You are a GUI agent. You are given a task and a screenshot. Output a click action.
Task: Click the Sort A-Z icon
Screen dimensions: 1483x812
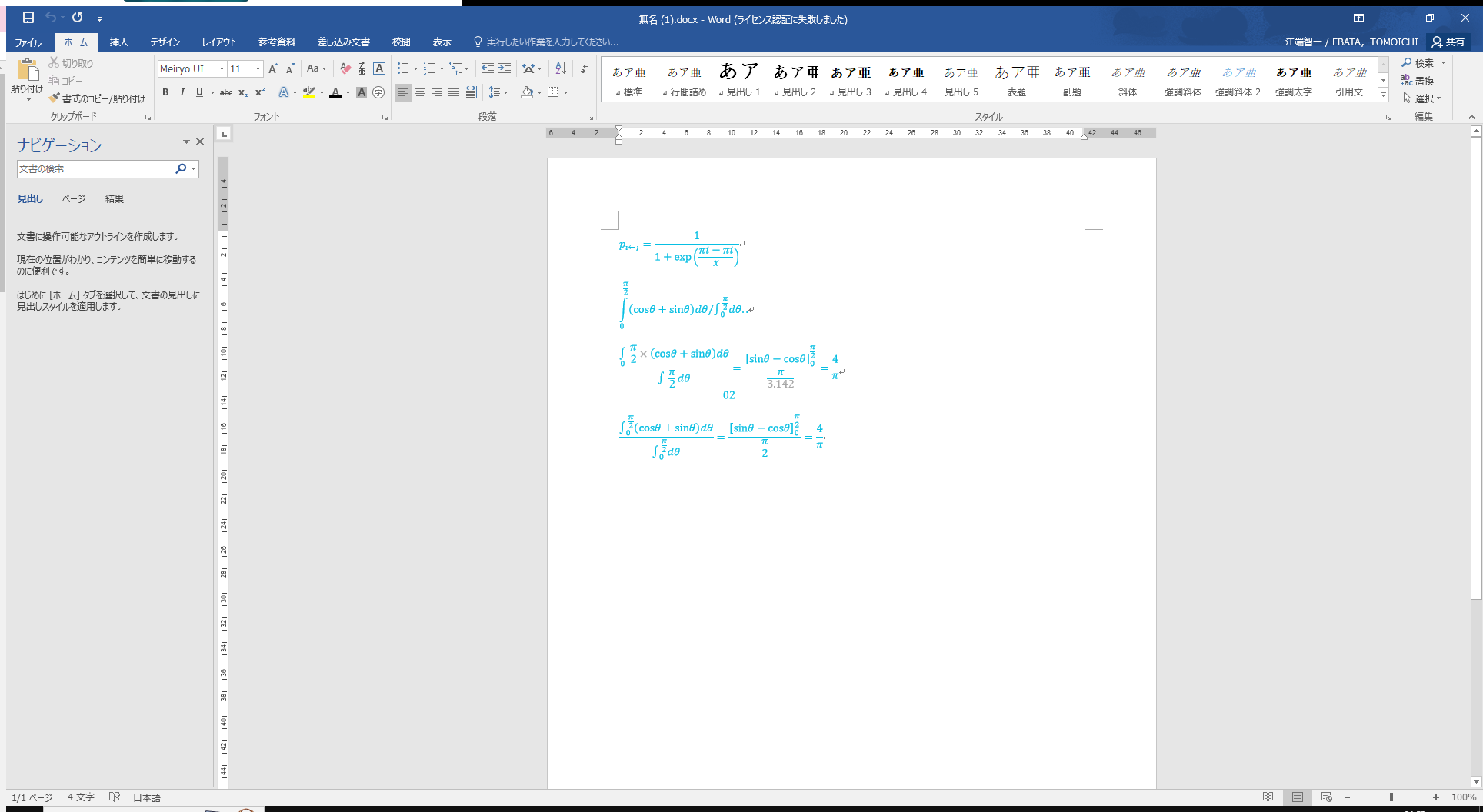coord(561,69)
